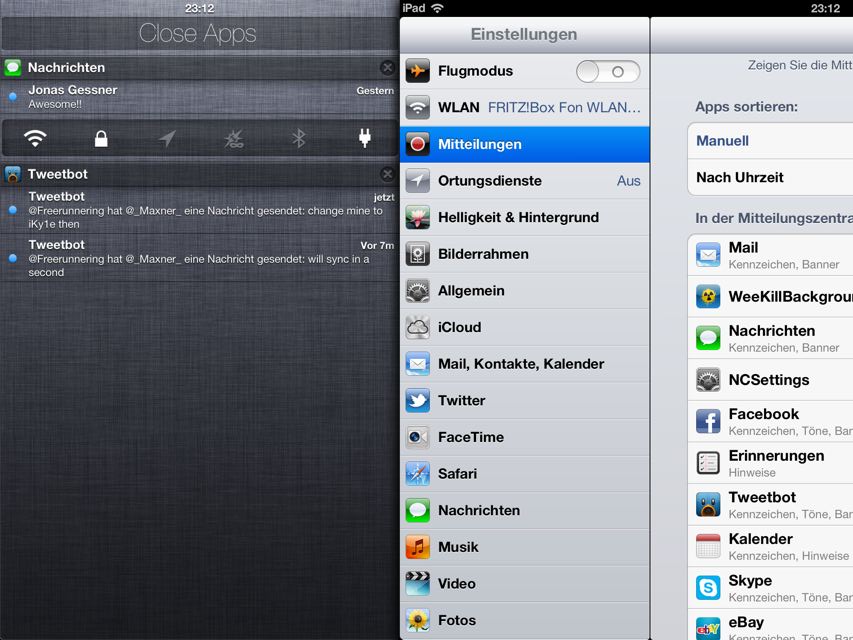
Task: Open Kalender notification settings
Action: pos(770,546)
